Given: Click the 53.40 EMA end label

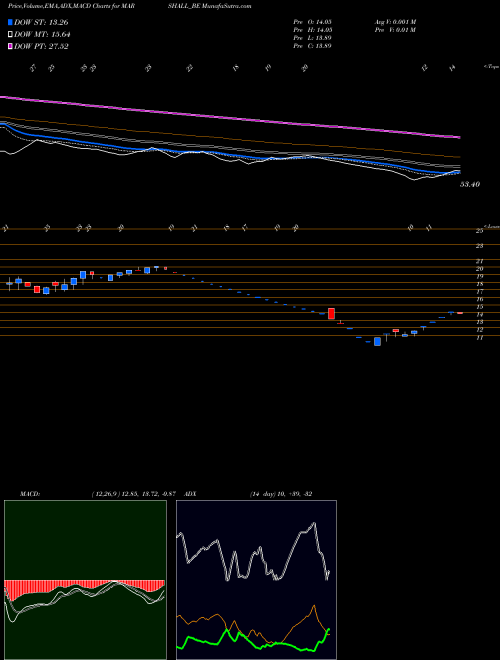Looking at the screenshot, I should pyautogui.click(x=470, y=184).
